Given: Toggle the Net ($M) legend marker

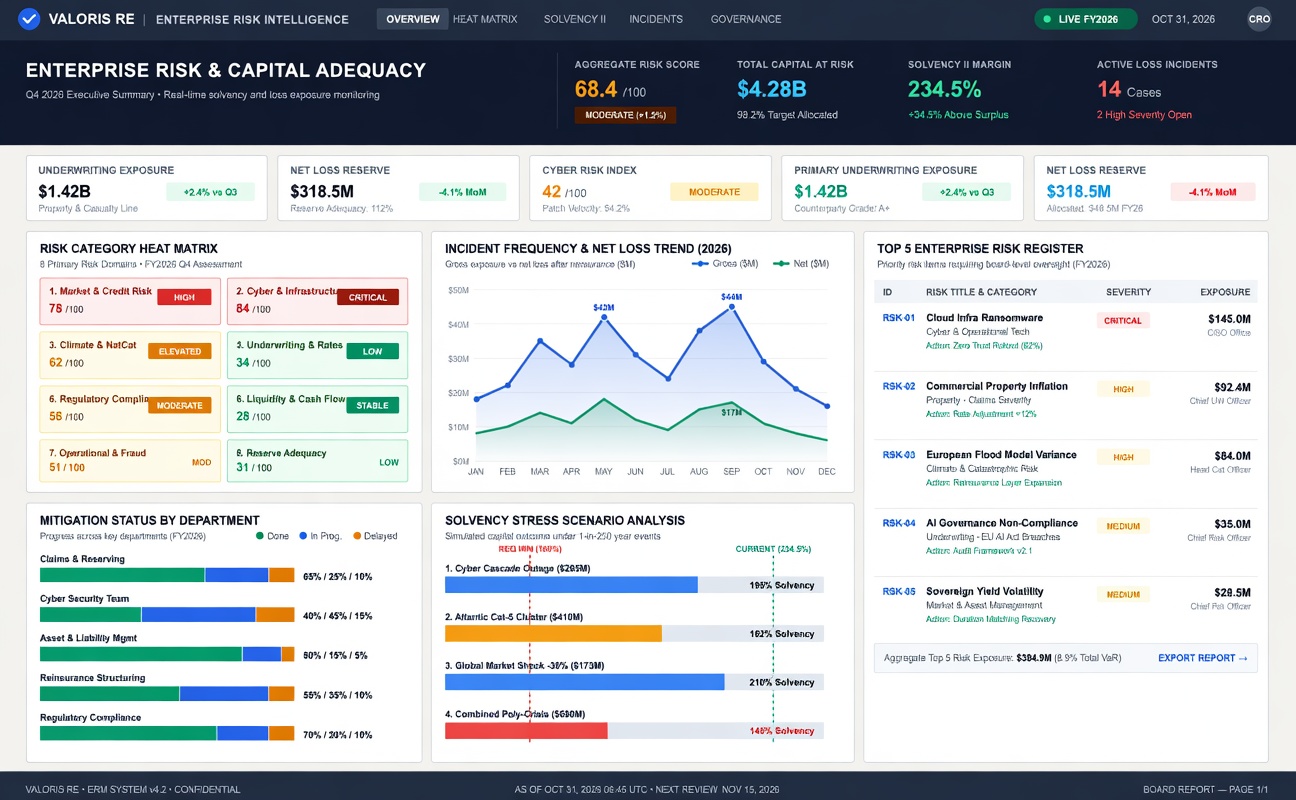Looking at the screenshot, I should (x=781, y=264).
